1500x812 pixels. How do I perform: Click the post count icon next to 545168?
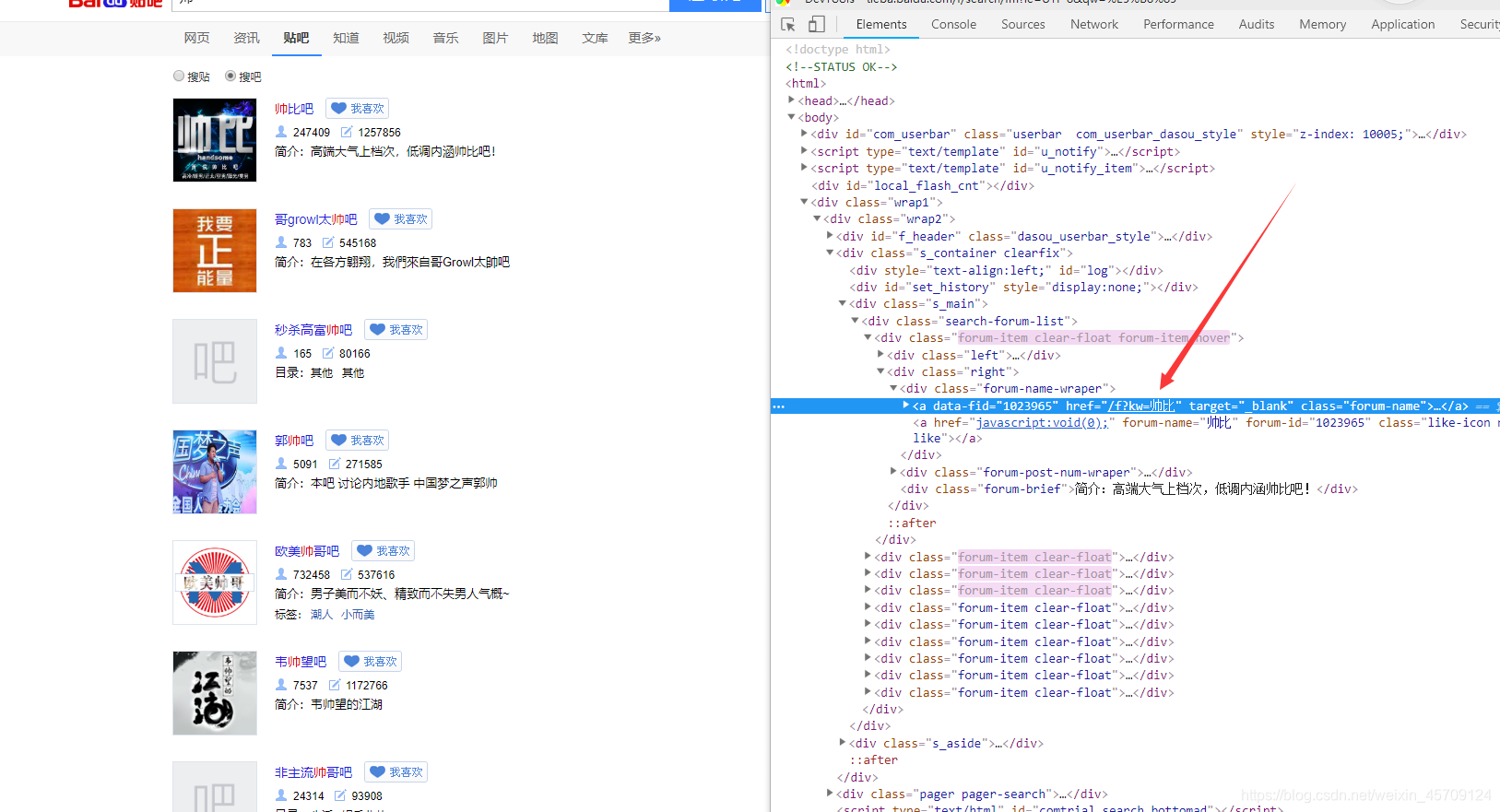tap(327, 242)
